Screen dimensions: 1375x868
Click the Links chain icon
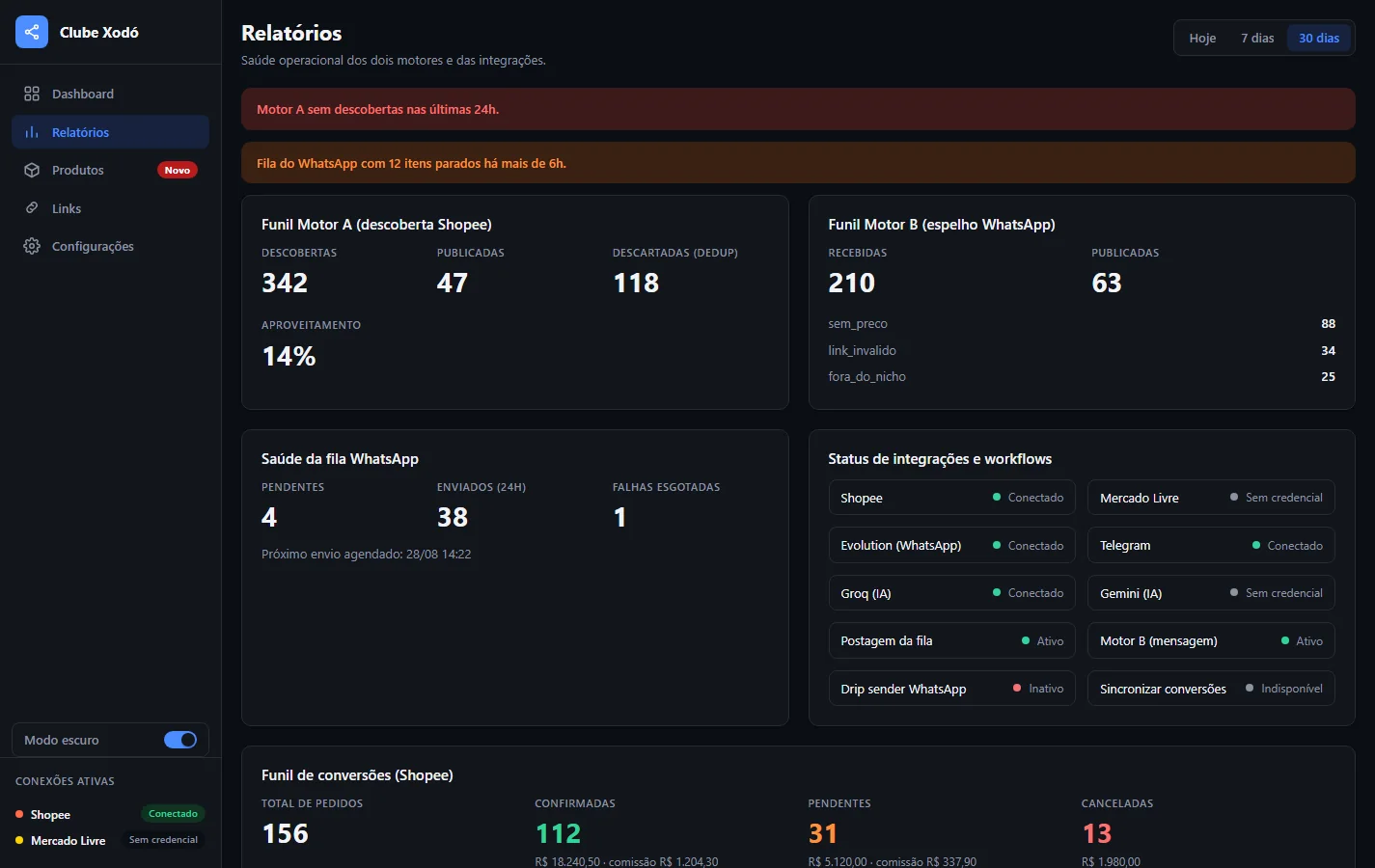click(x=32, y=208)
